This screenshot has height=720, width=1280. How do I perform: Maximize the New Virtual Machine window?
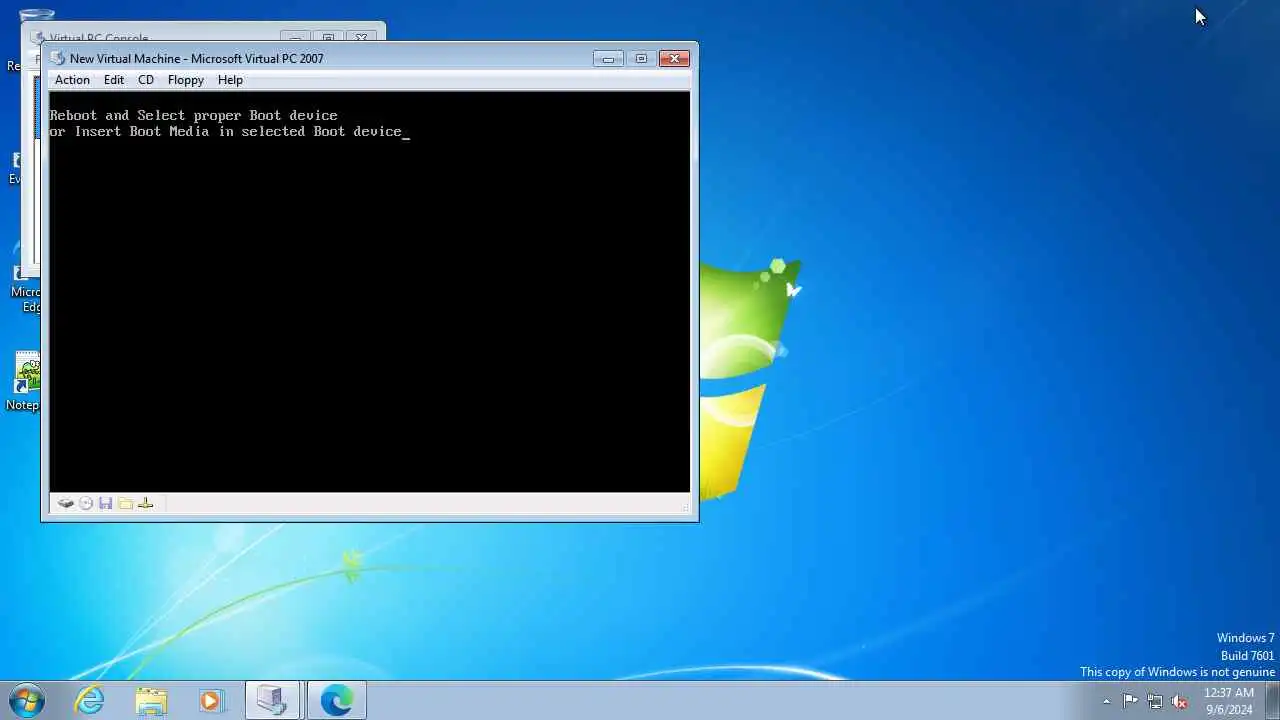tap(641, 59)
